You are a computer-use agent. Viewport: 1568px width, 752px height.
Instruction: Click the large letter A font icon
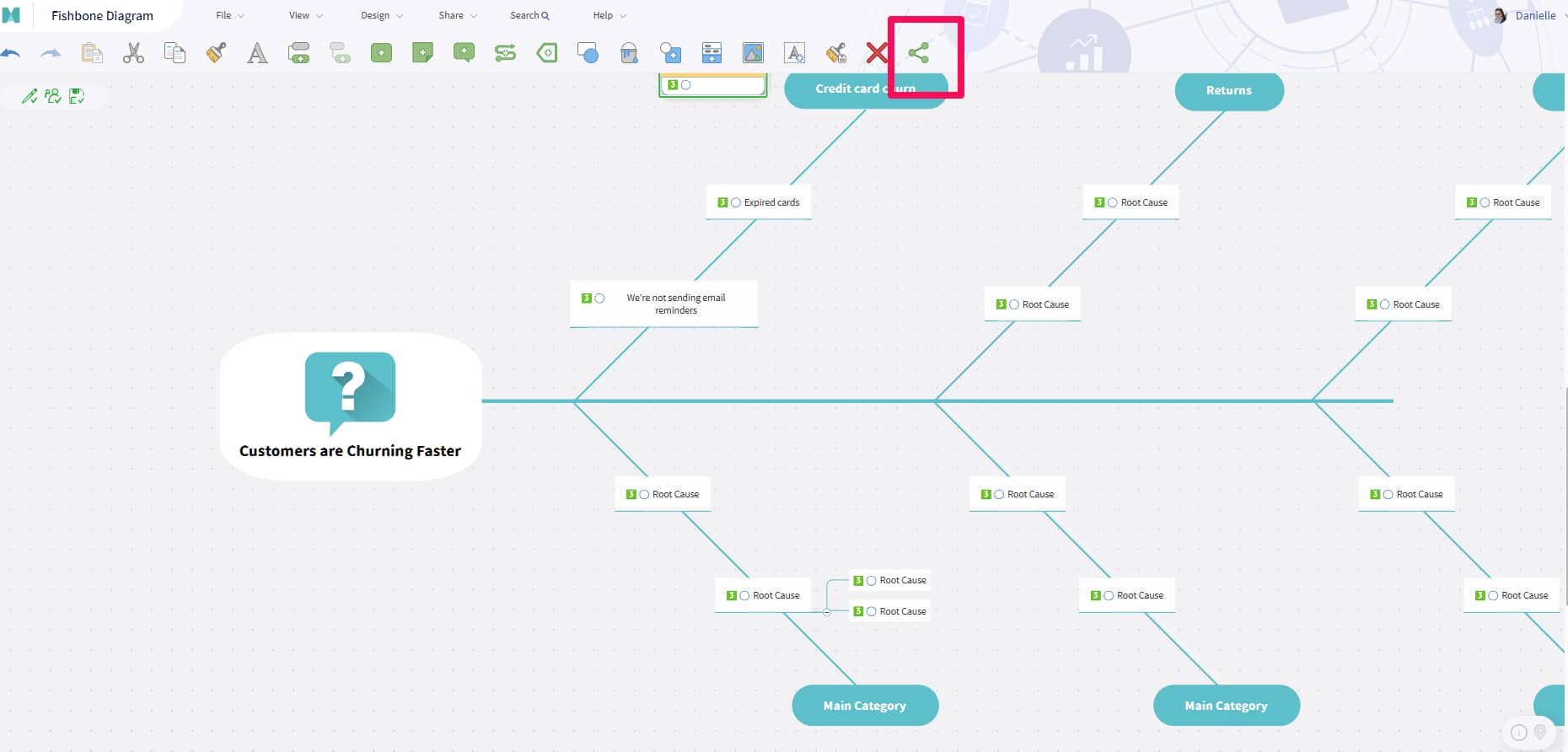257,53
